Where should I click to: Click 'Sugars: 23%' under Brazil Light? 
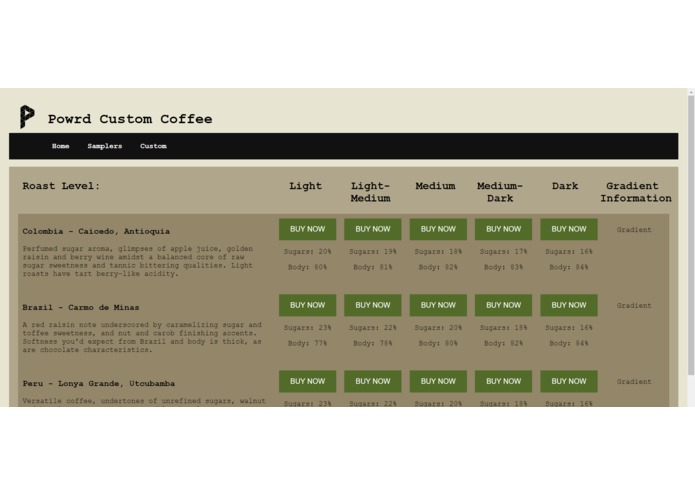307,328
